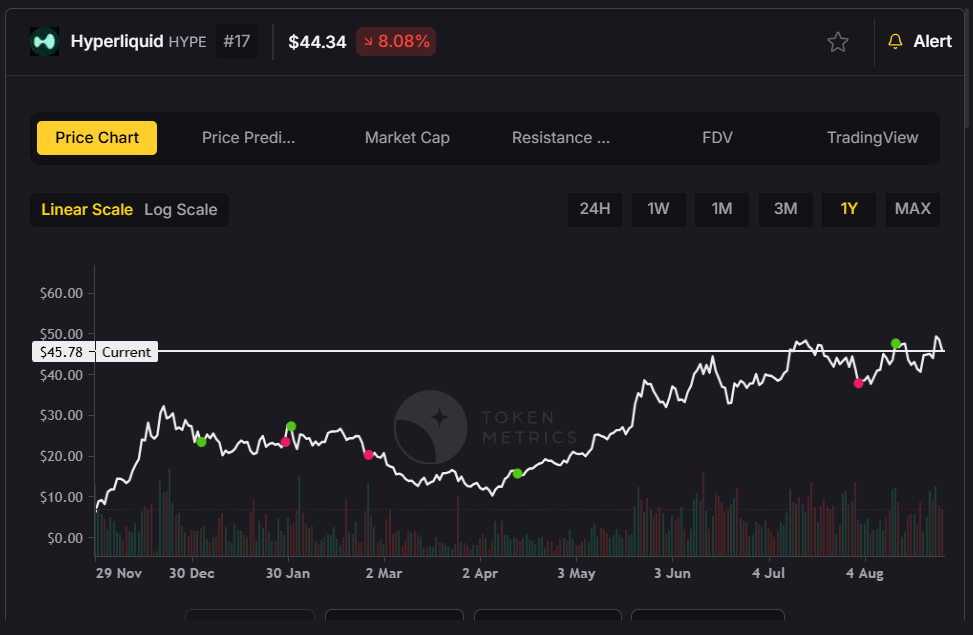
Task: Set chart range to 3M
Action: point(786,209)
